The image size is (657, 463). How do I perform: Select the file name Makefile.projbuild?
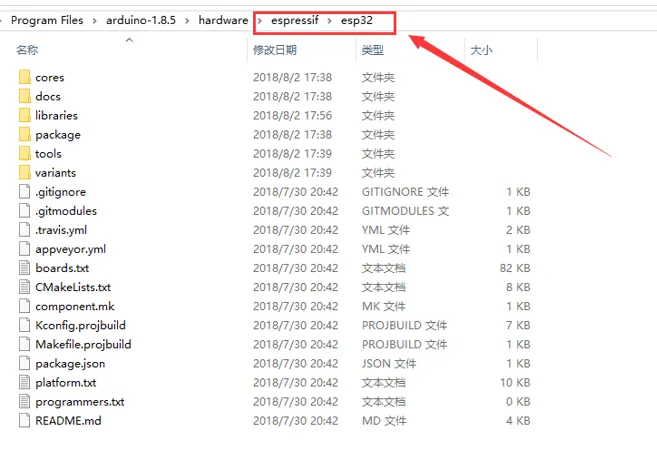(83, 344)
